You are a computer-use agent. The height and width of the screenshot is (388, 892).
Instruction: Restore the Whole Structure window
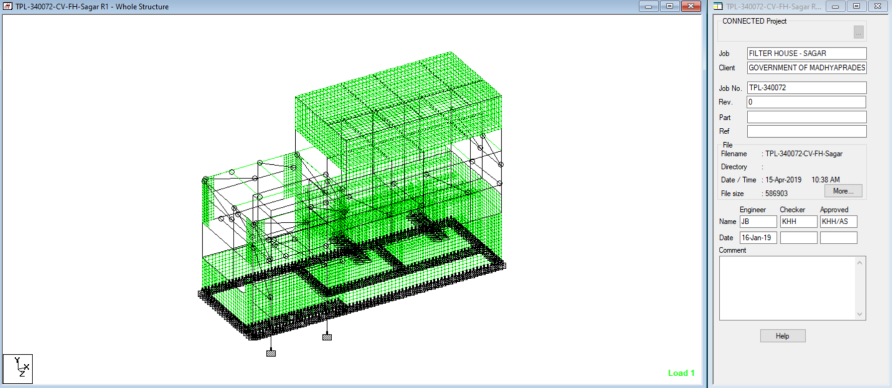pyautogui.click(x=670, y=6)
